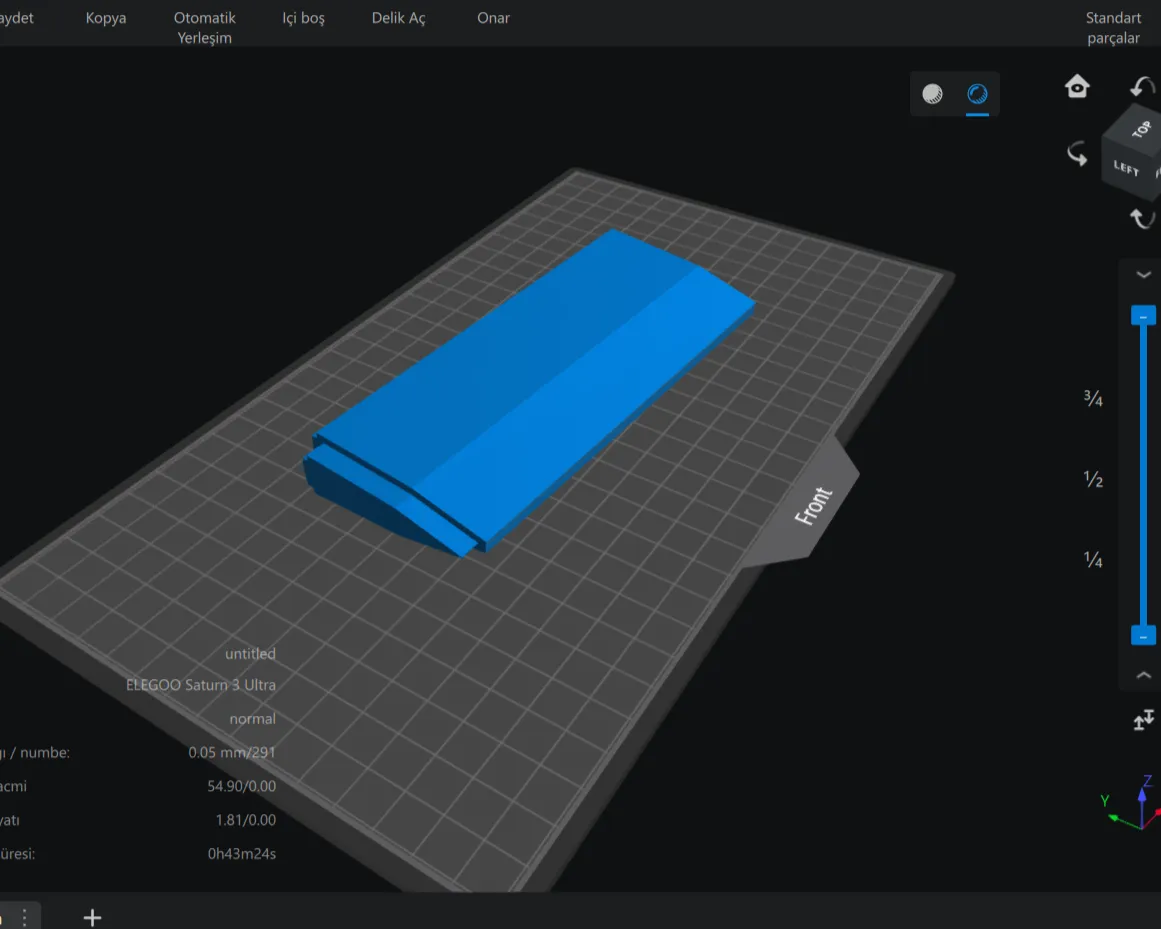Viewport: 1161px width, 929px height.
Task: Click the 'normal' profile text
Action: [x=252, y=719]
